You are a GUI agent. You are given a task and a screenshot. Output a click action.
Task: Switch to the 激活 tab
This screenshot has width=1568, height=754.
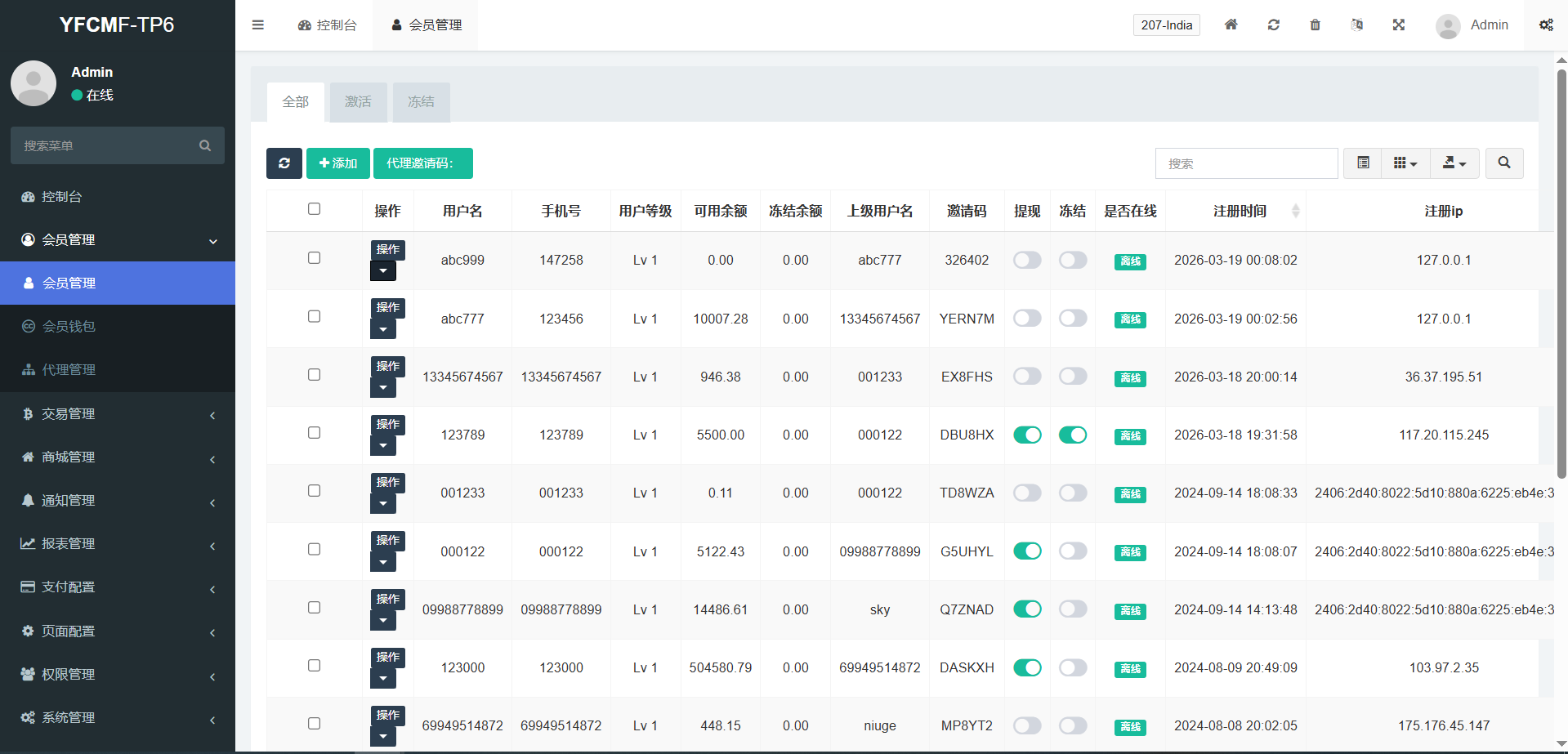[x=358, y=102]
